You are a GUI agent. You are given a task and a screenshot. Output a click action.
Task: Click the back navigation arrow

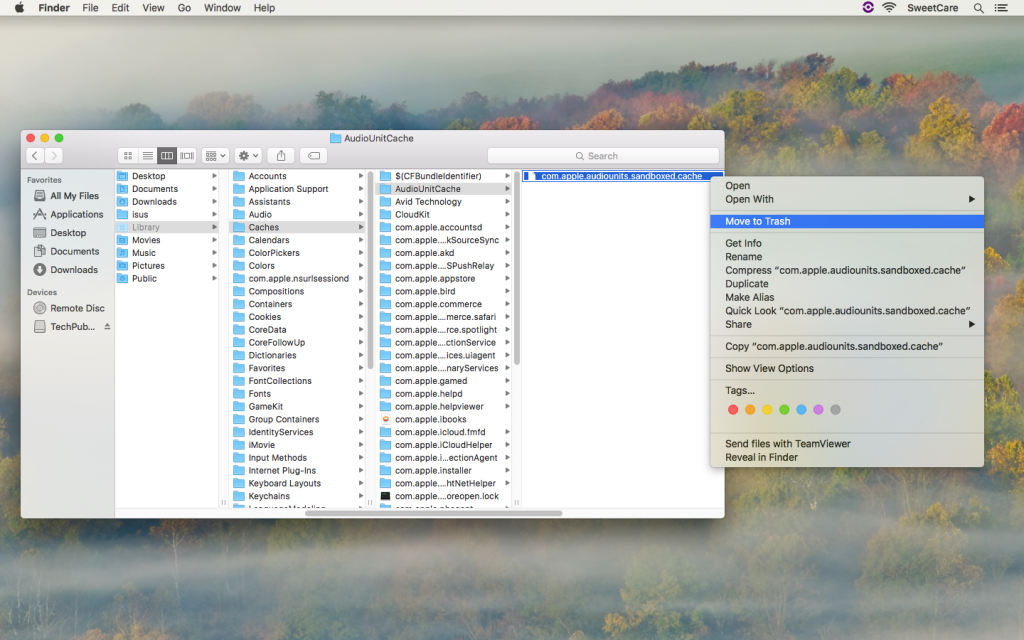coord(35,155)
